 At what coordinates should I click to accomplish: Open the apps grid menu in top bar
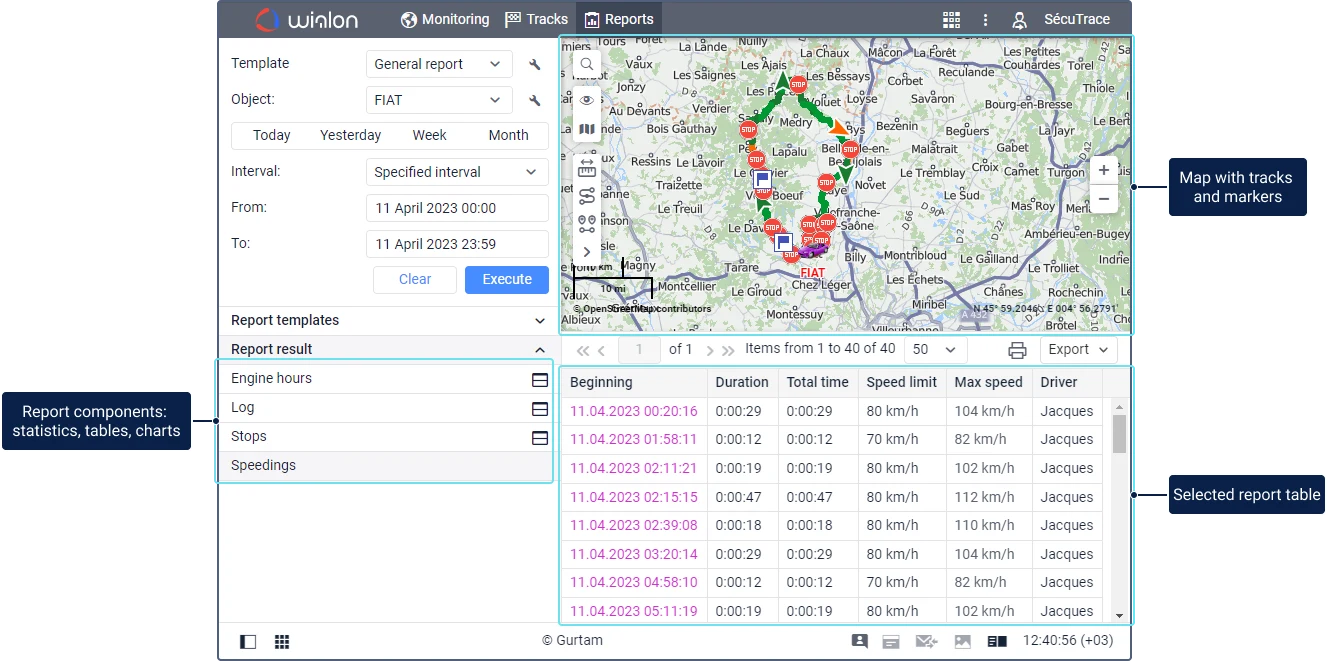951,20
